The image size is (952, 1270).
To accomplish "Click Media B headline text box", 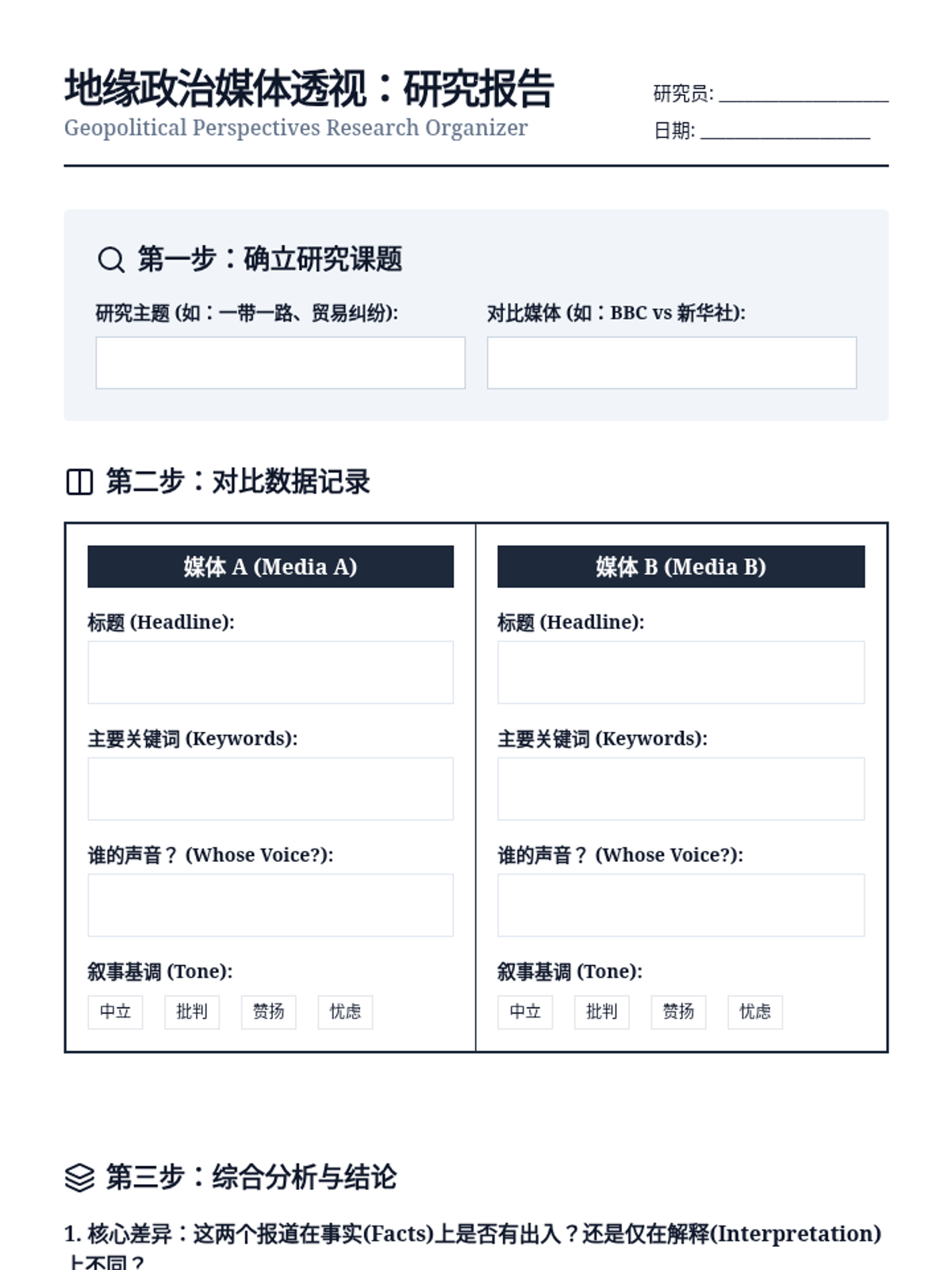I will tap(681, 672).
